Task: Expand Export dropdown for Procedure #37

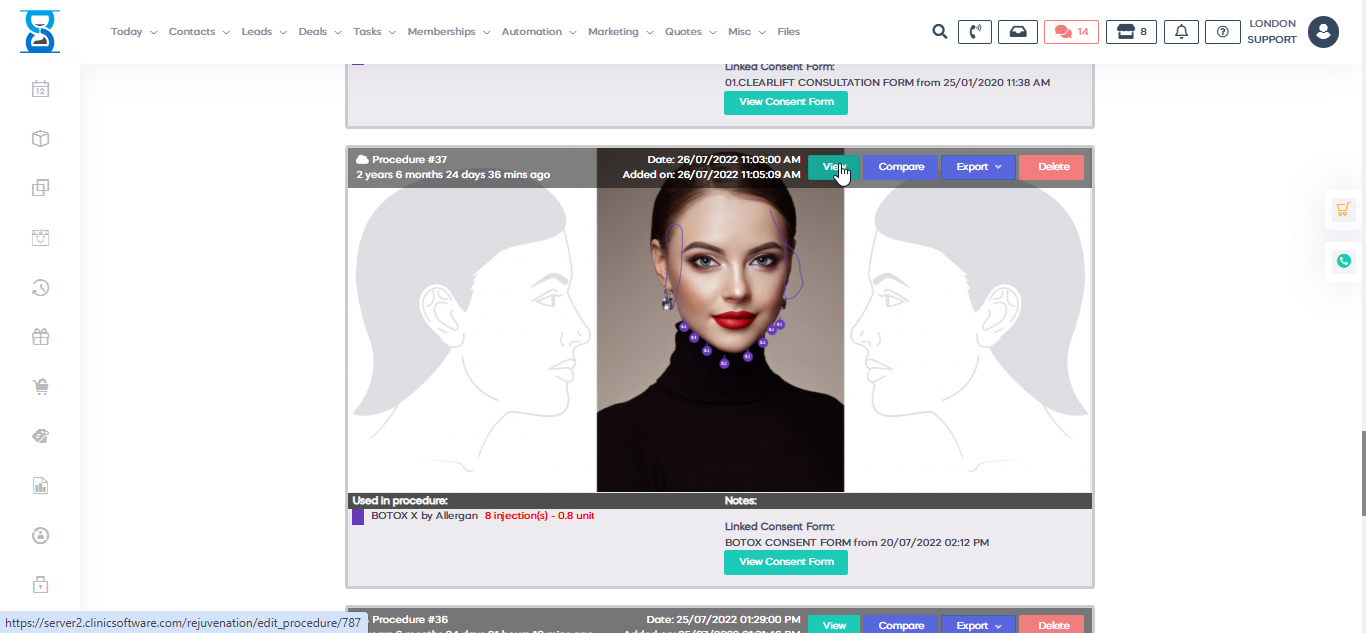Action: 978,167
